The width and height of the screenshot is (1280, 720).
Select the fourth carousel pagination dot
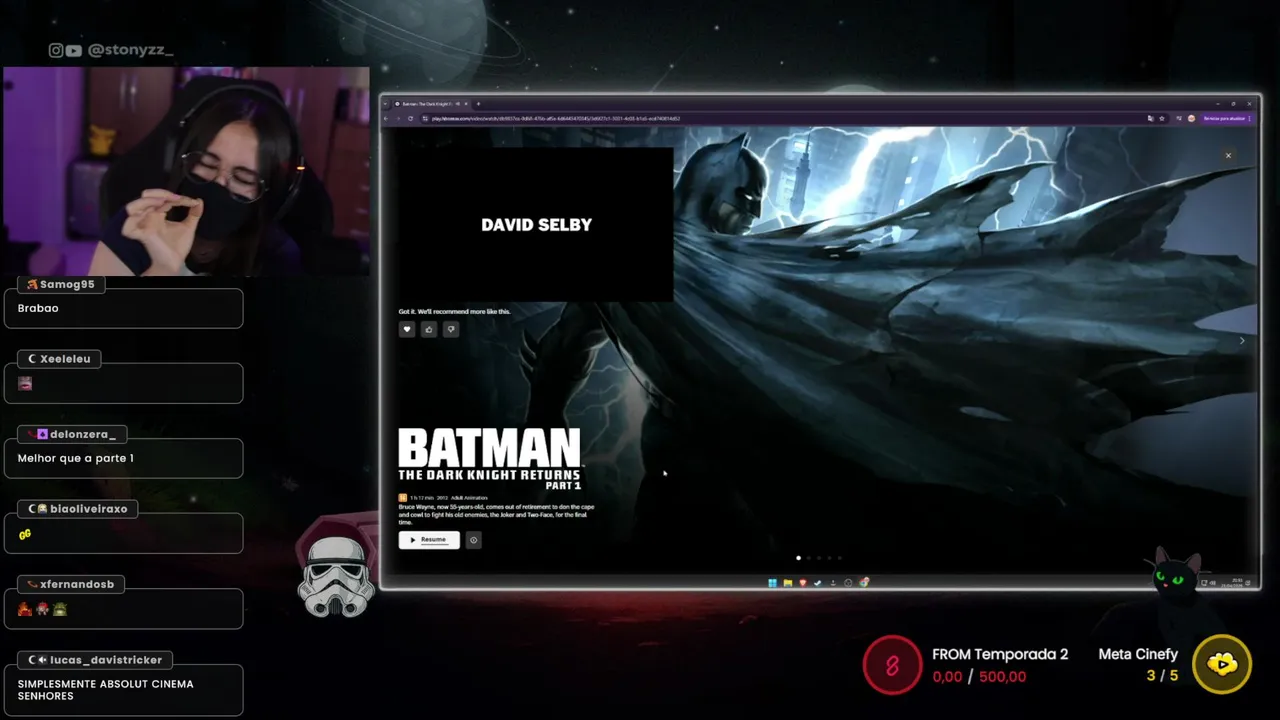pyautogui.click(x=829, y=558)
